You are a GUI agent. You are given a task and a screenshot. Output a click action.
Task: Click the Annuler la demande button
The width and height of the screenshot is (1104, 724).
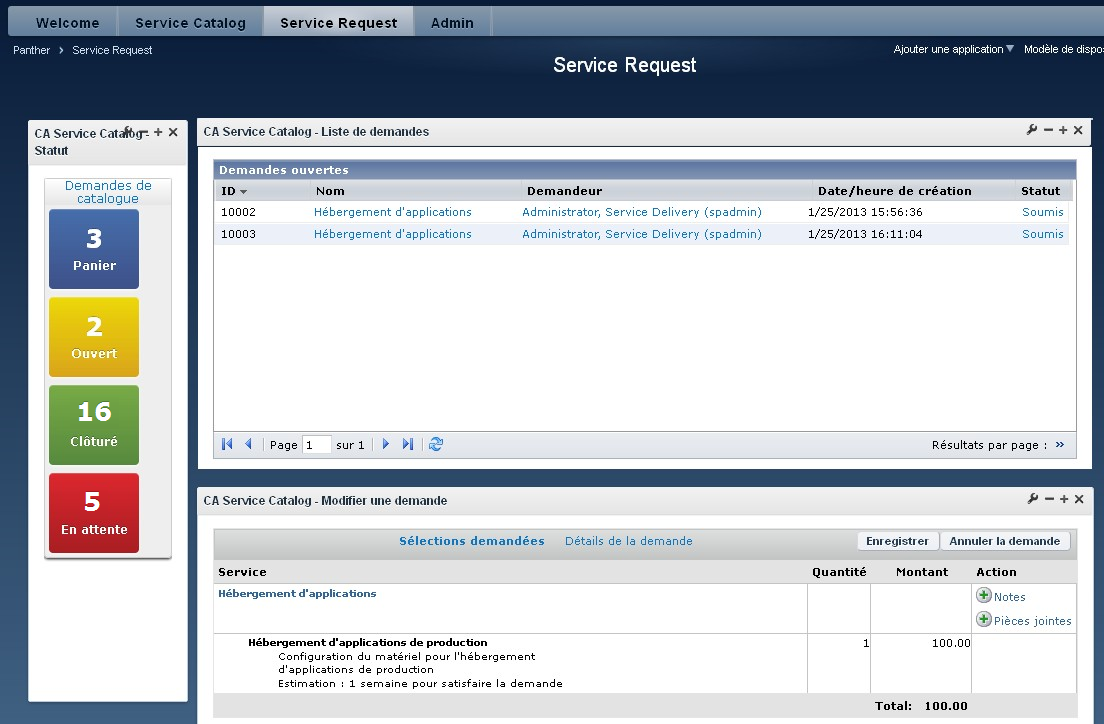click(x=1004, y=541)
